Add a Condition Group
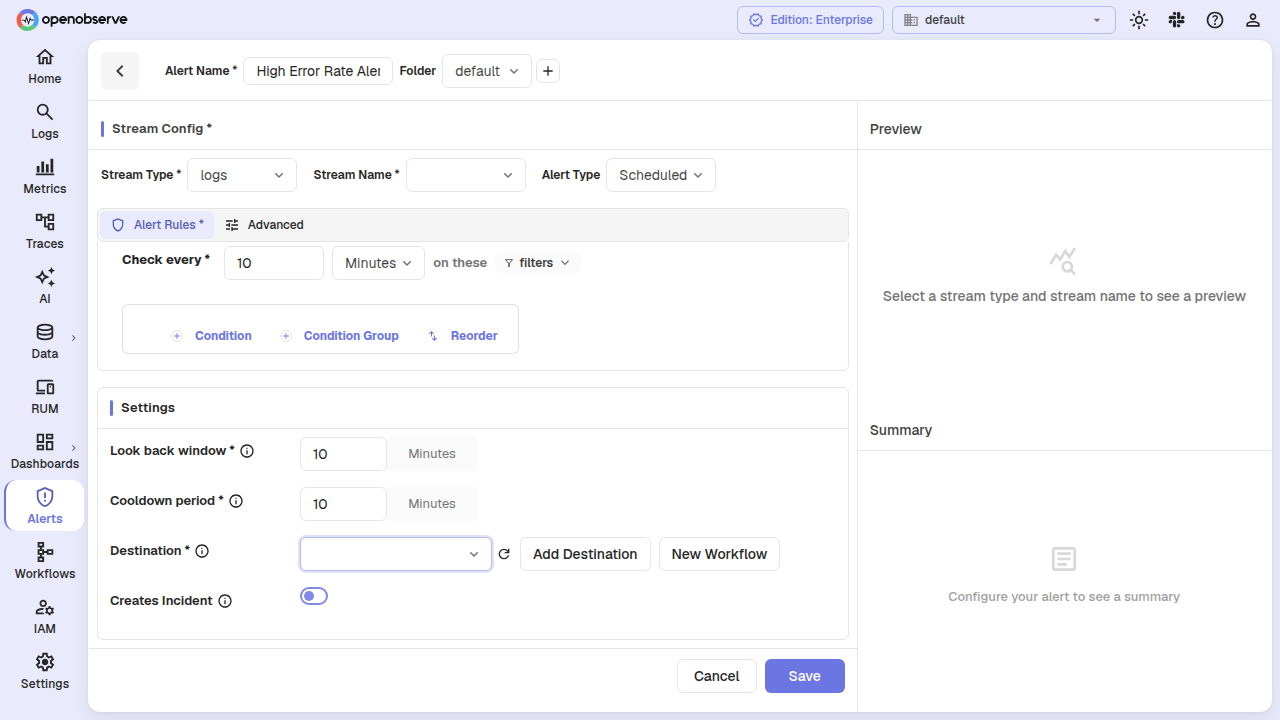The image size is (1280, 720). tap(339, 336)
